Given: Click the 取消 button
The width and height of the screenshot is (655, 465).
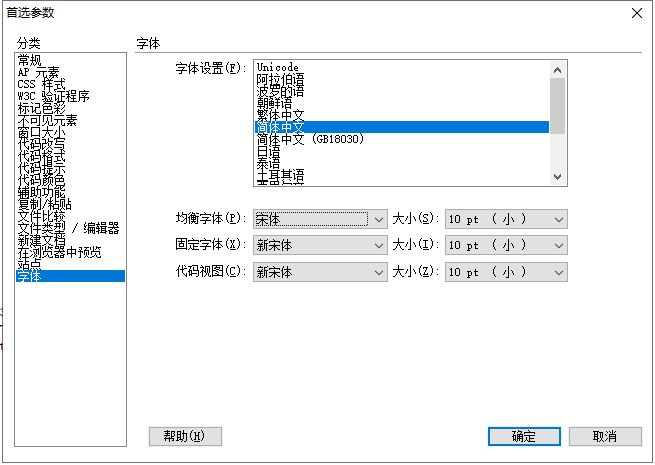Looking at the screenshot, I should click(604, 437).
